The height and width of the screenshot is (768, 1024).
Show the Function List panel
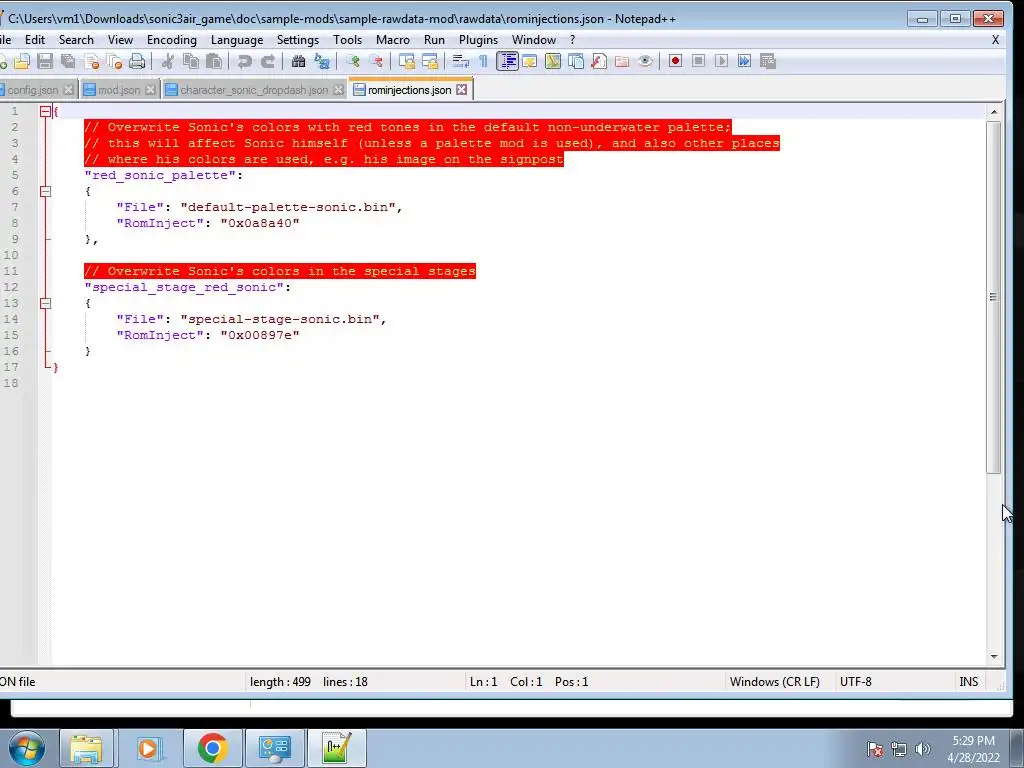[x=599, y=61]
